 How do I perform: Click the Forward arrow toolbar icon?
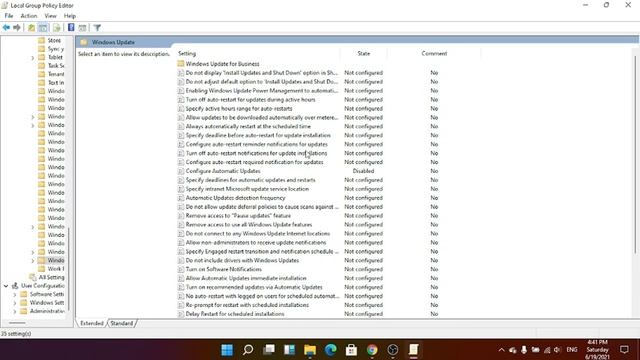point(17,28)
